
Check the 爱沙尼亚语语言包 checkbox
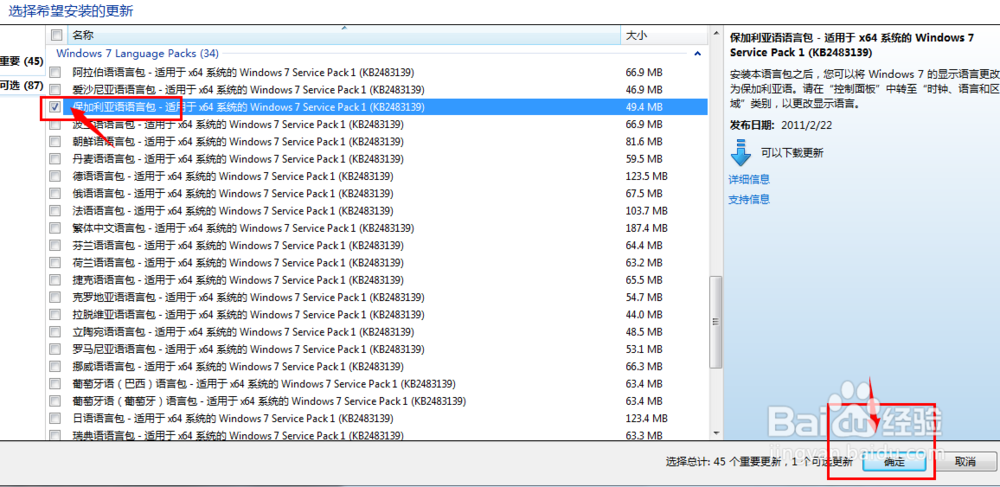click(x=56, y=89)
